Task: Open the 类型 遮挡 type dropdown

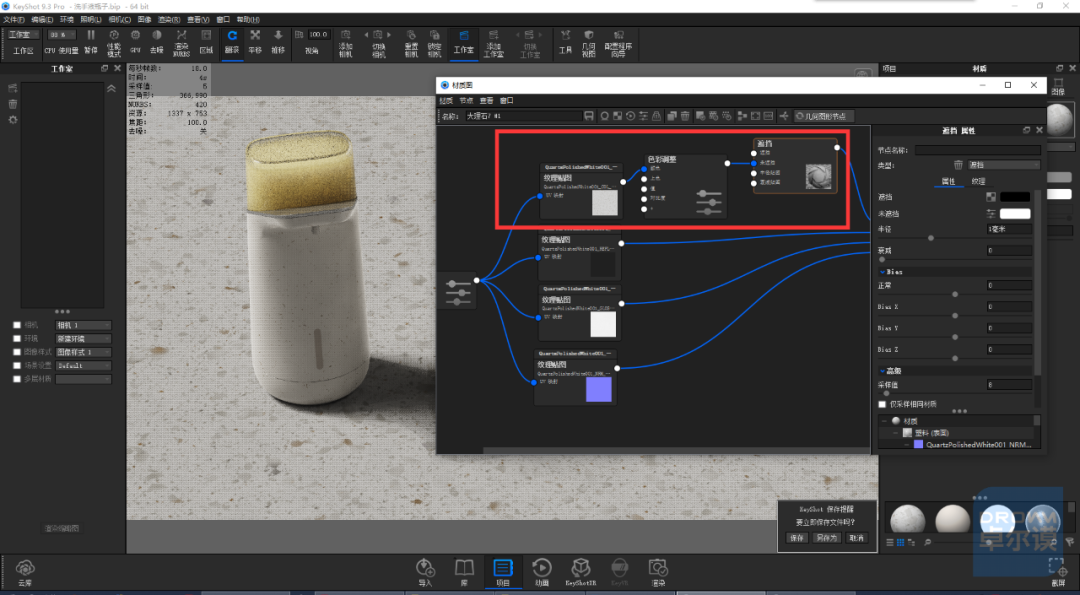Action: (1004, 165)
